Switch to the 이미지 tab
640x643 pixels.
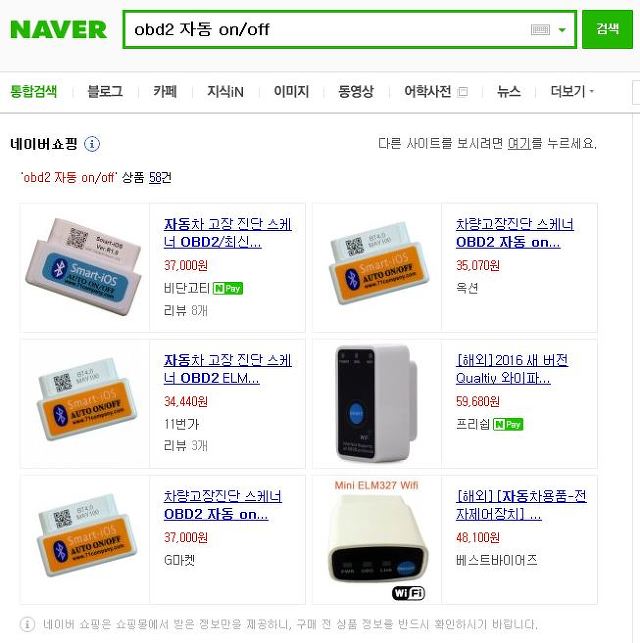pyautogui.click(x=291, y=91)
